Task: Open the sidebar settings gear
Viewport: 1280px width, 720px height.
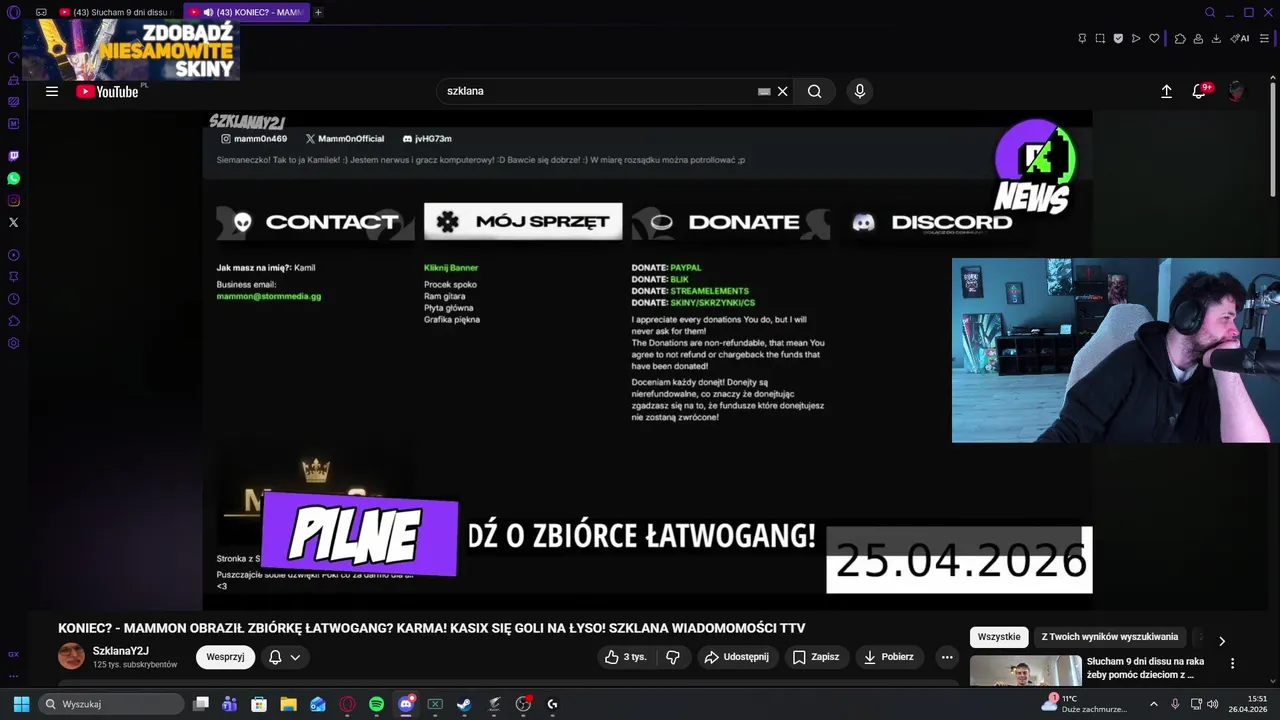Action: pyautogui.click(x=13, y=343)
